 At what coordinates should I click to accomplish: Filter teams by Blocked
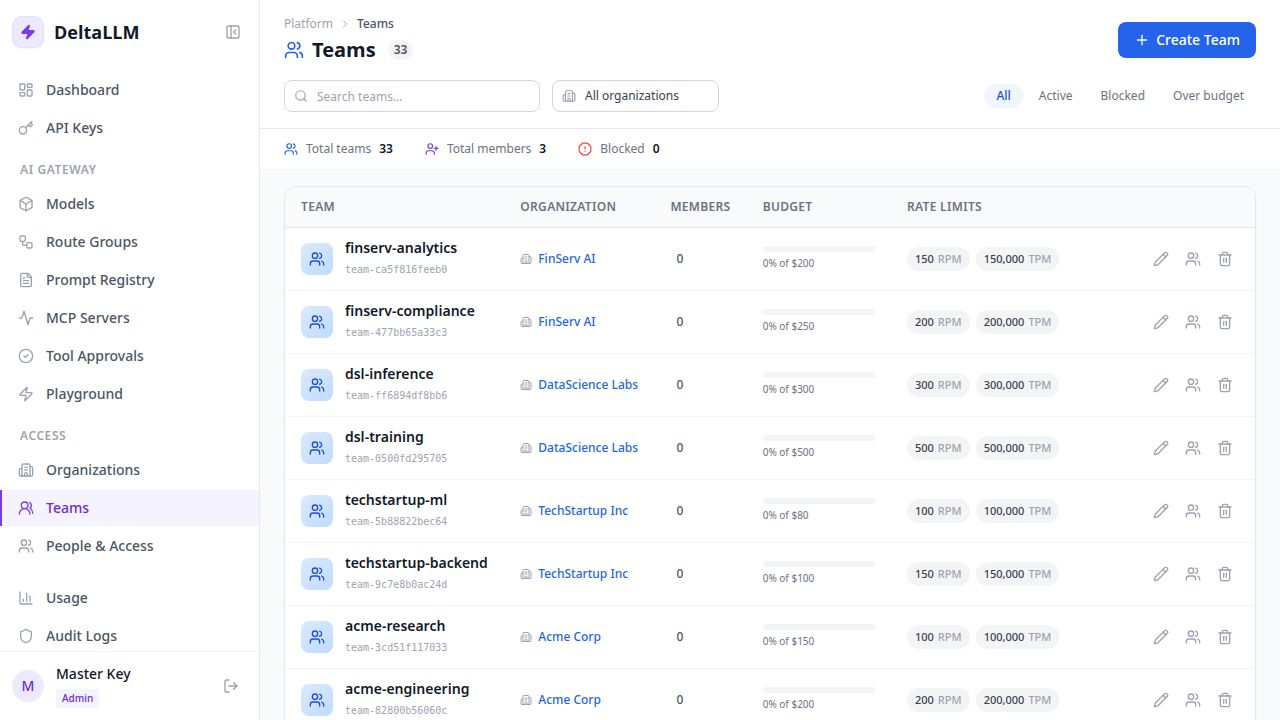pos(1122,96)
